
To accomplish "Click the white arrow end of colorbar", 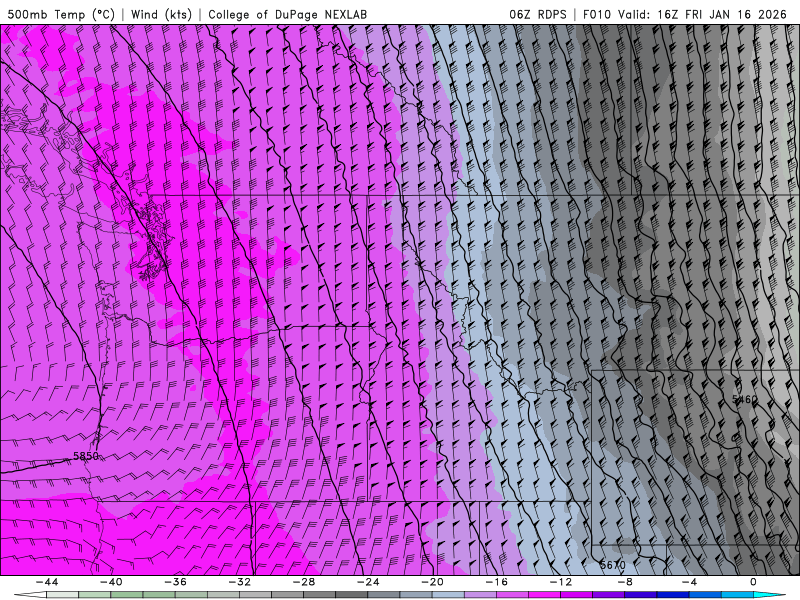I will click(30, 595).
